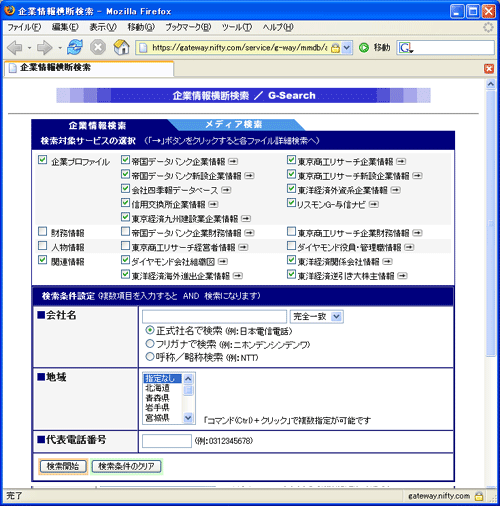This screenshot has height=506, width=500.
Task: Click arrow icon next to リスモンG-与信ナビ
Action: click(374, 204)
